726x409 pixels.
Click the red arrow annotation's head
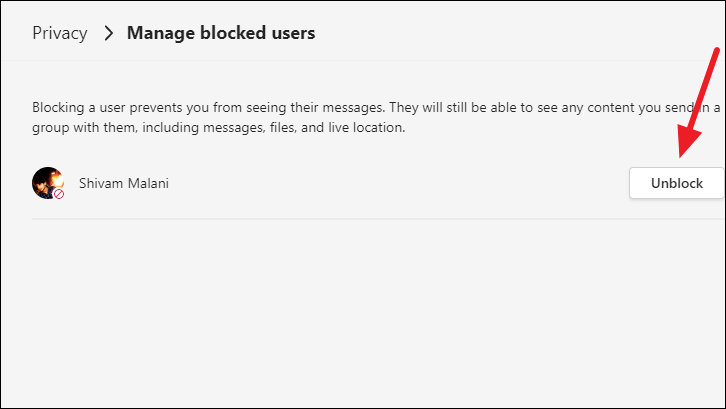[x=688, y=139]
